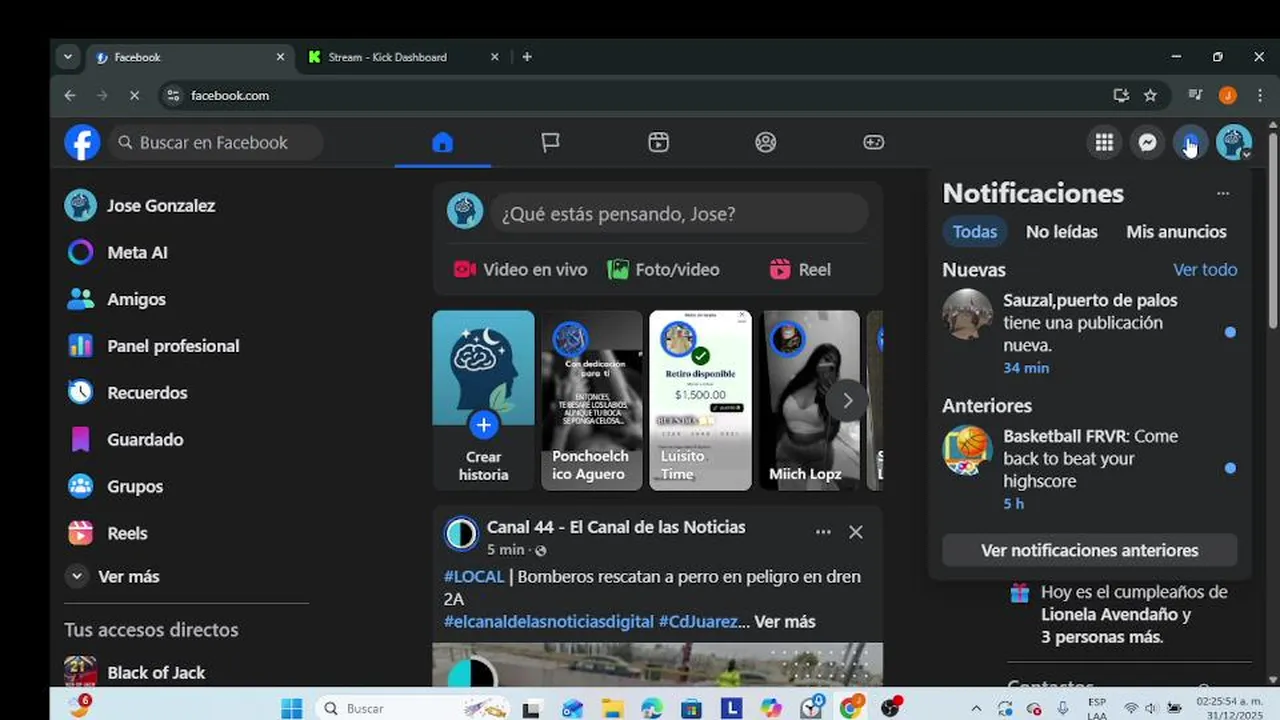
Task: Open the Groups icon in top navigation
Action: point(766,142)
